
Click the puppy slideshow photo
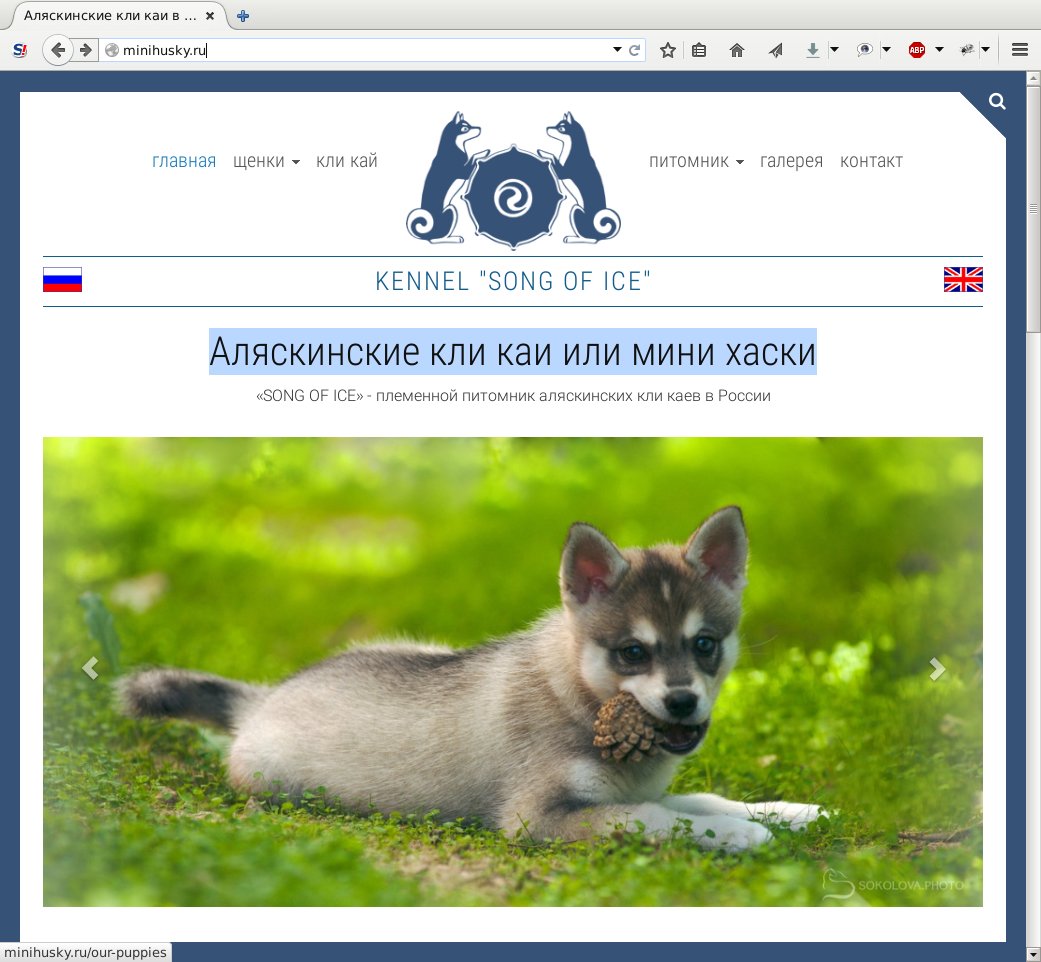pyautogui.click(x=513, y=671)
